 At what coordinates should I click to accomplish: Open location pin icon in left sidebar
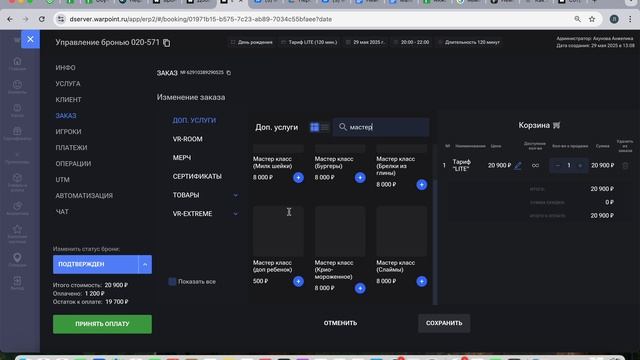pyautogui.click(x=17, y=258)
